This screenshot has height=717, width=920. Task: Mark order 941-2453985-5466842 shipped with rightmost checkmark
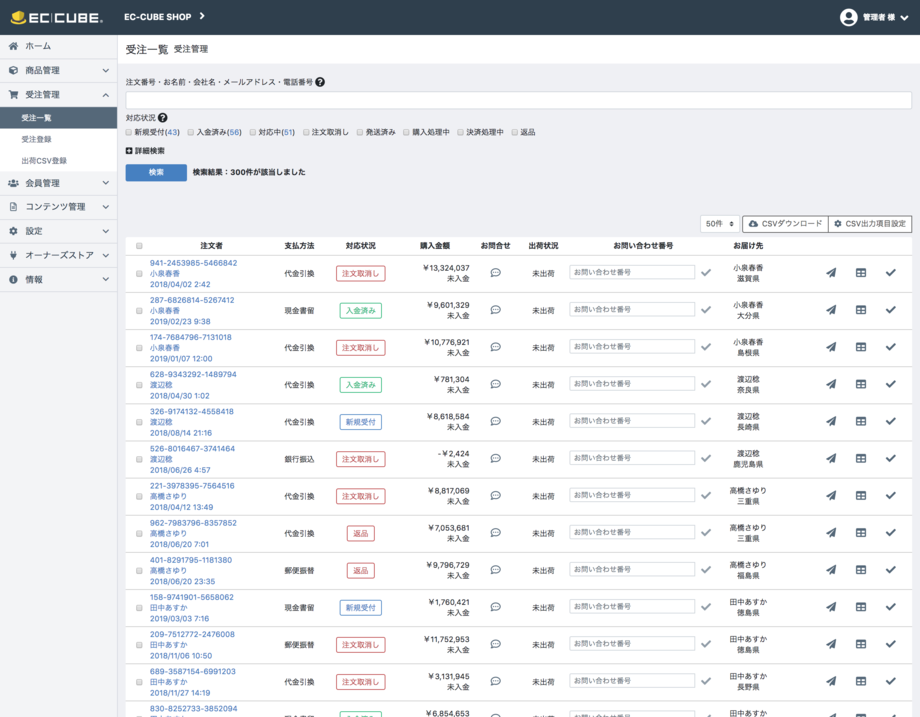[891, 273]
